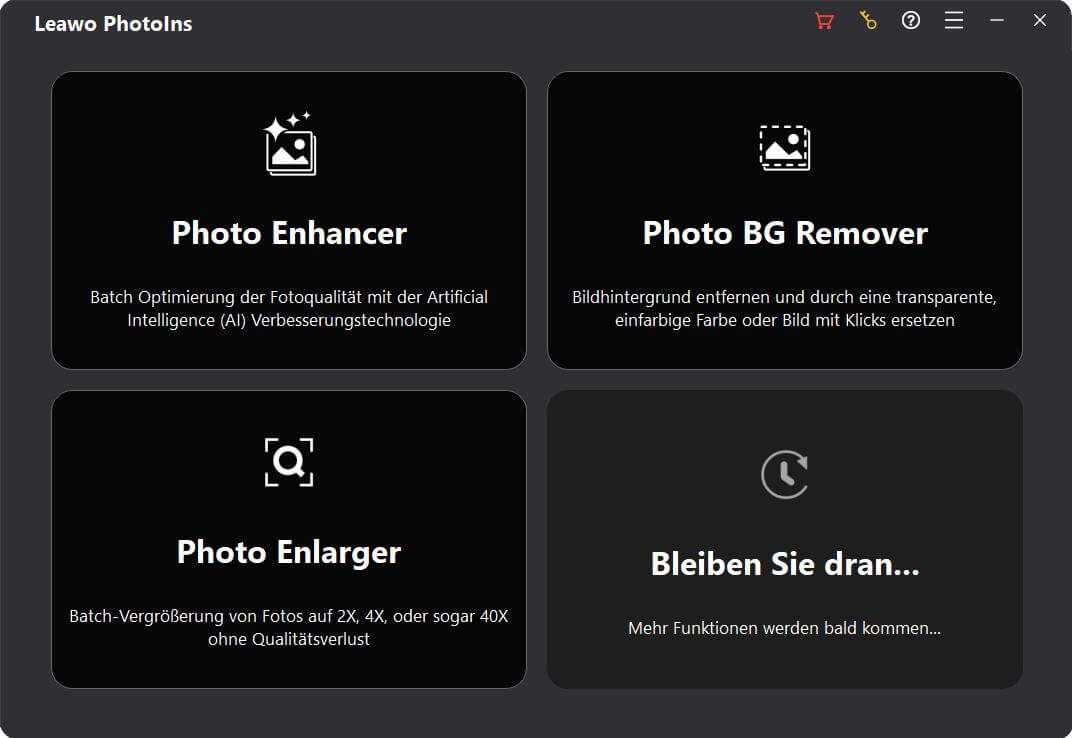Open the help question mark icon

tap(911, 21)
